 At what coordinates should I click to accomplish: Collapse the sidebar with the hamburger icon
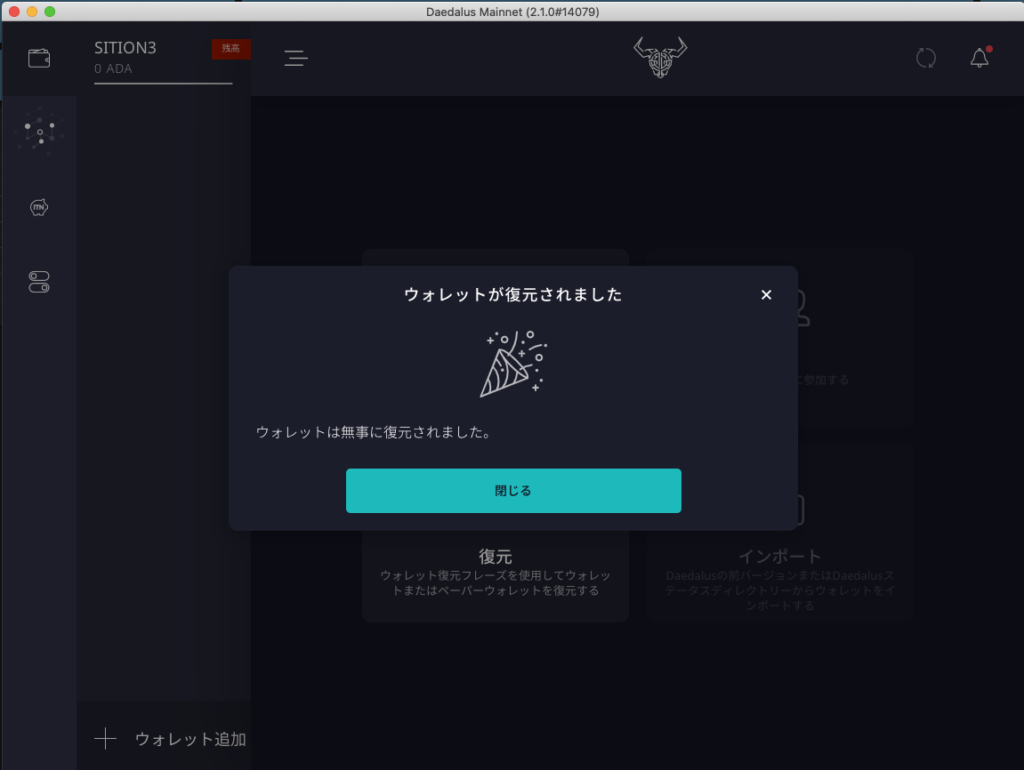296,58
